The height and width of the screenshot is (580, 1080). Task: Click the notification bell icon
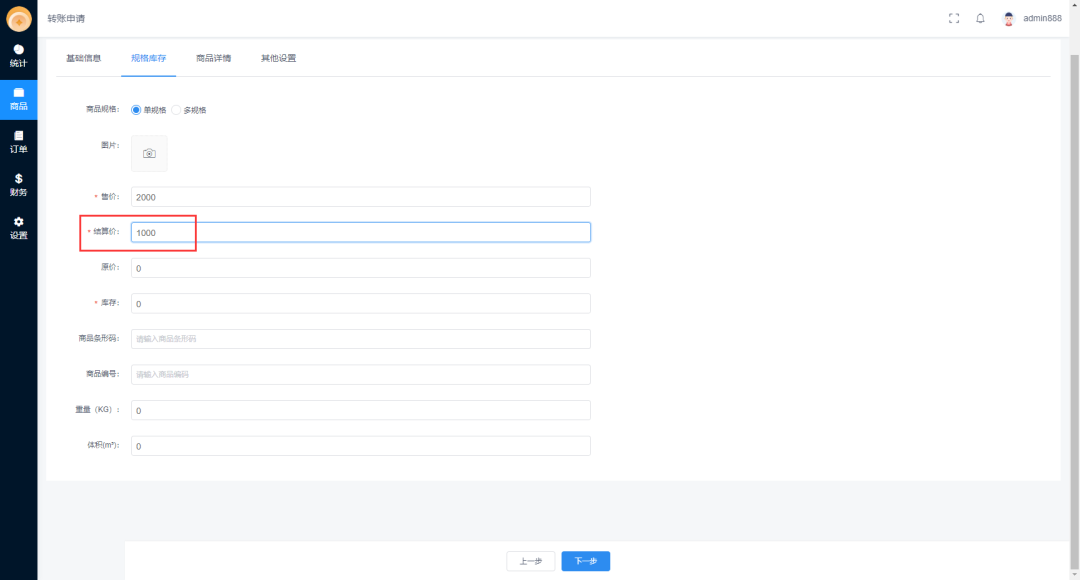click(x=980, y=17)
